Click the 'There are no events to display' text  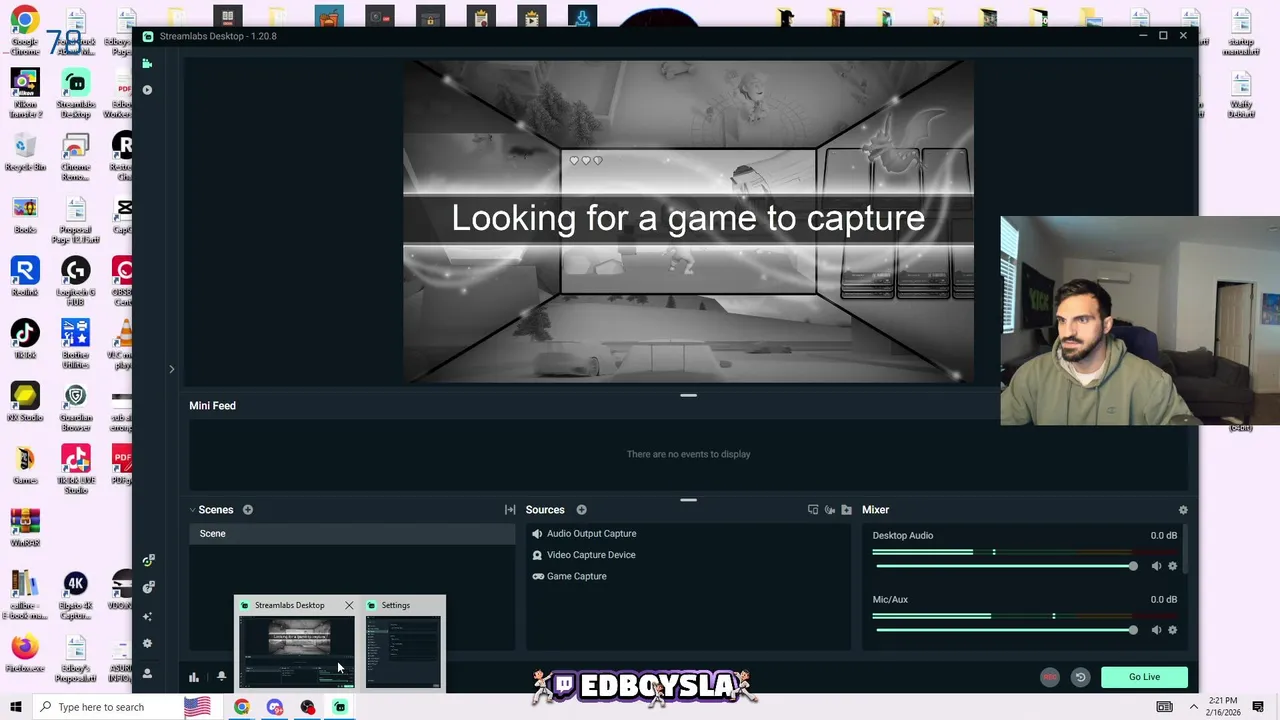click(x=688, y=454)
